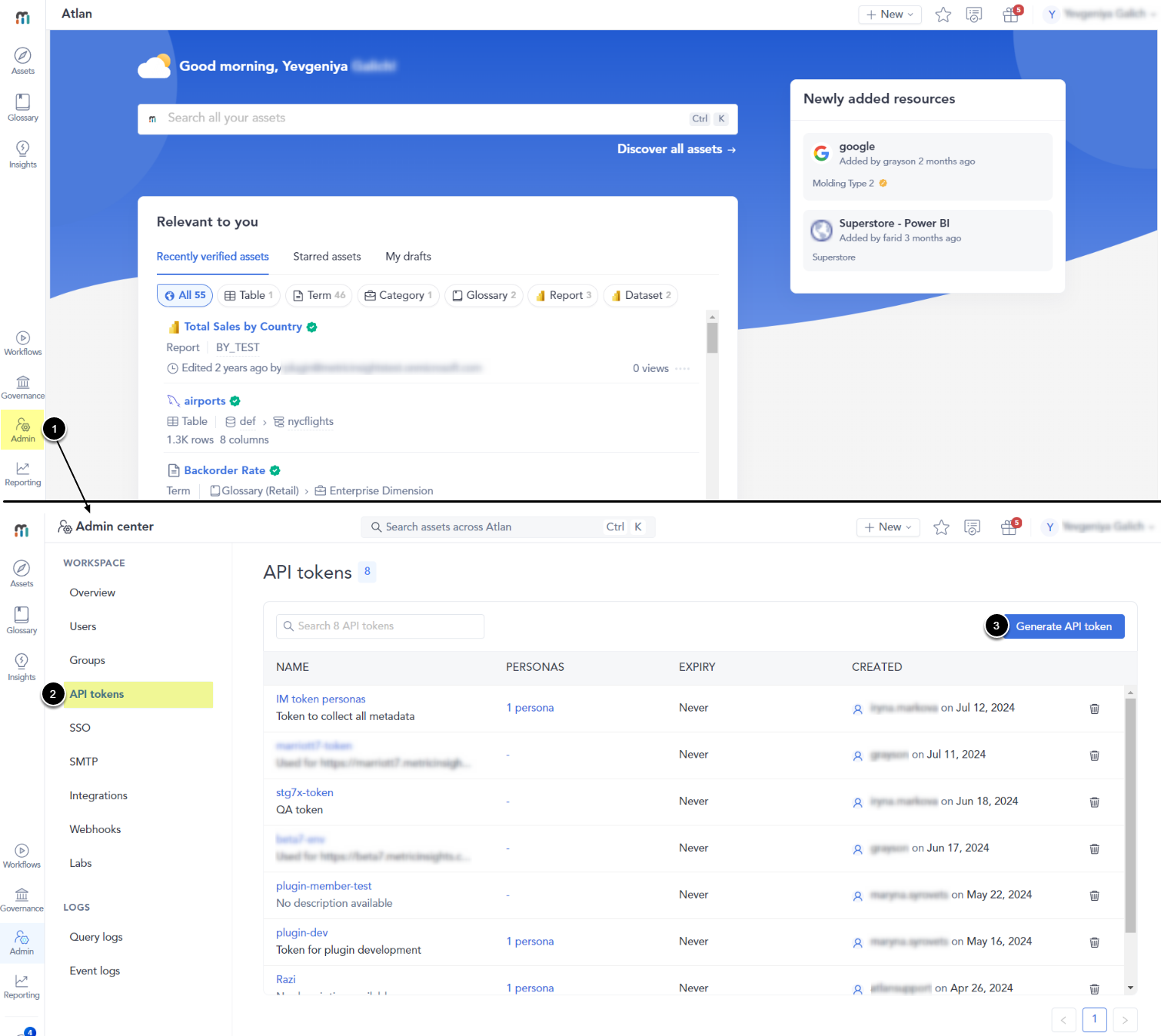Open Reporting in the Admin center sidebar
Screen dimensions: 1161x1036
(x=22, y=987)
